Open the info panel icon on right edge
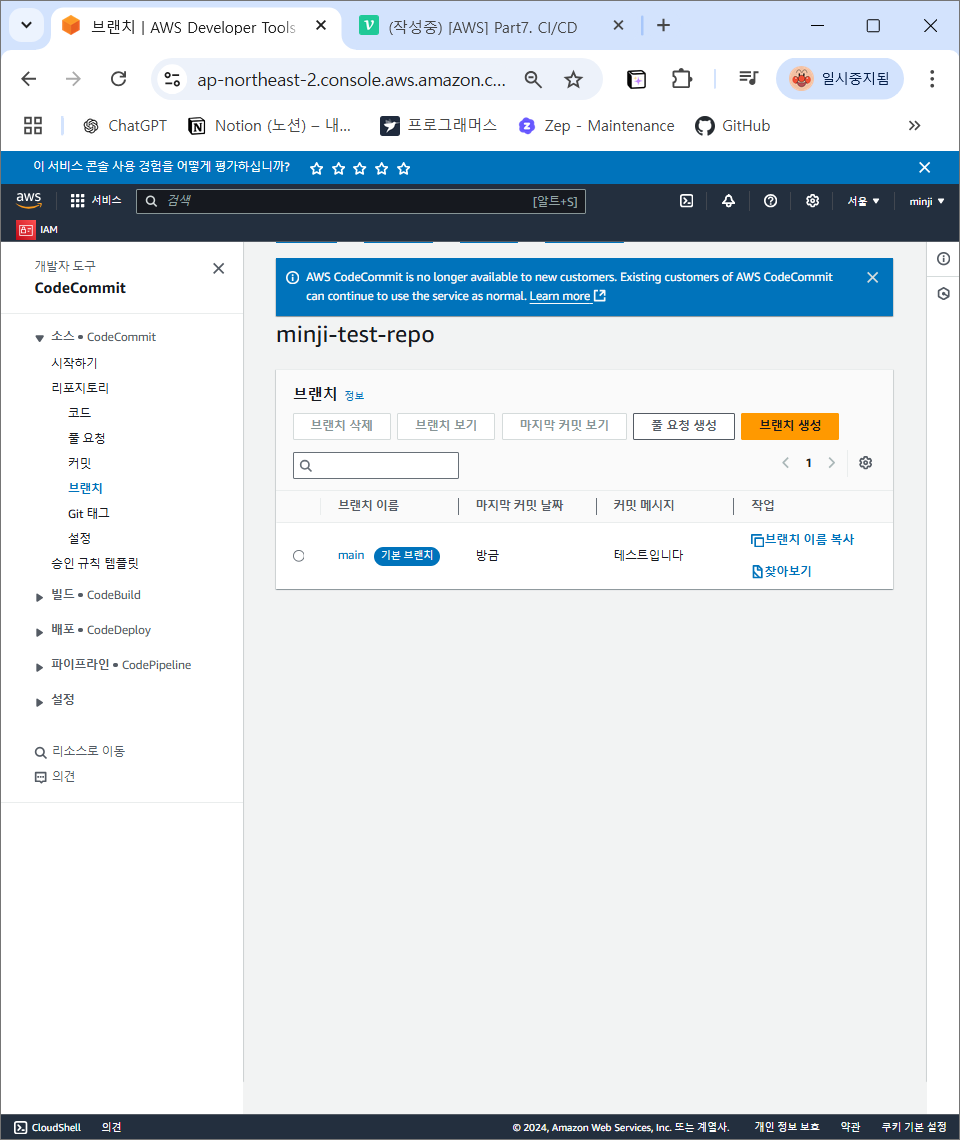The width and height of the screenshot is (960, 1140). coord(943,259)
